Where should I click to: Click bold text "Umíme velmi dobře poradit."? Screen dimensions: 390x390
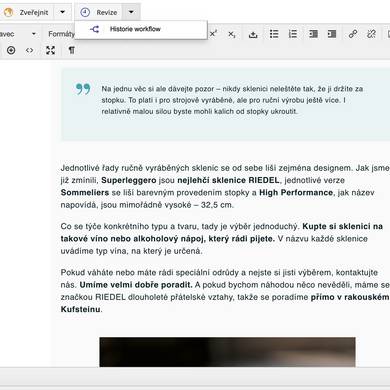136,285
